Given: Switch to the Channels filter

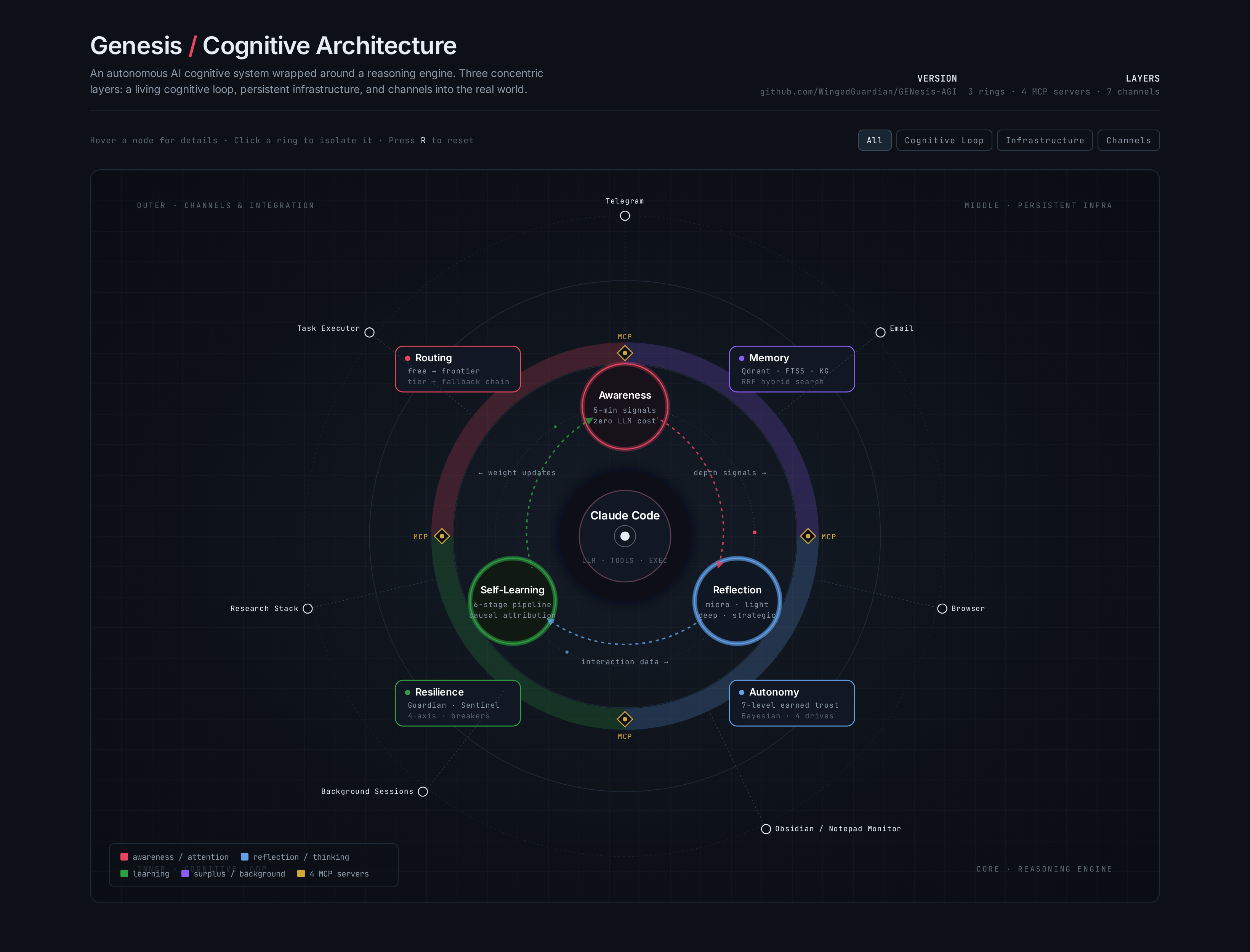Looking at the screenshot, I should [x=1128, y=141].
